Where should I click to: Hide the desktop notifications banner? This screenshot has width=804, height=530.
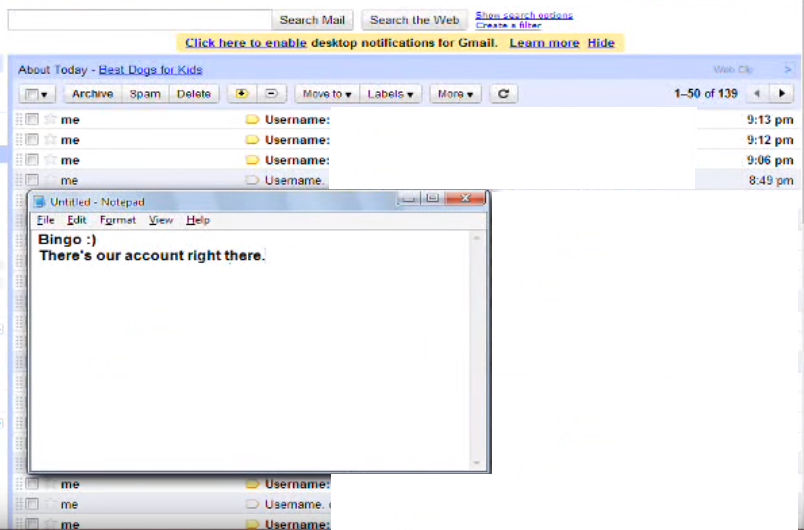601,43
